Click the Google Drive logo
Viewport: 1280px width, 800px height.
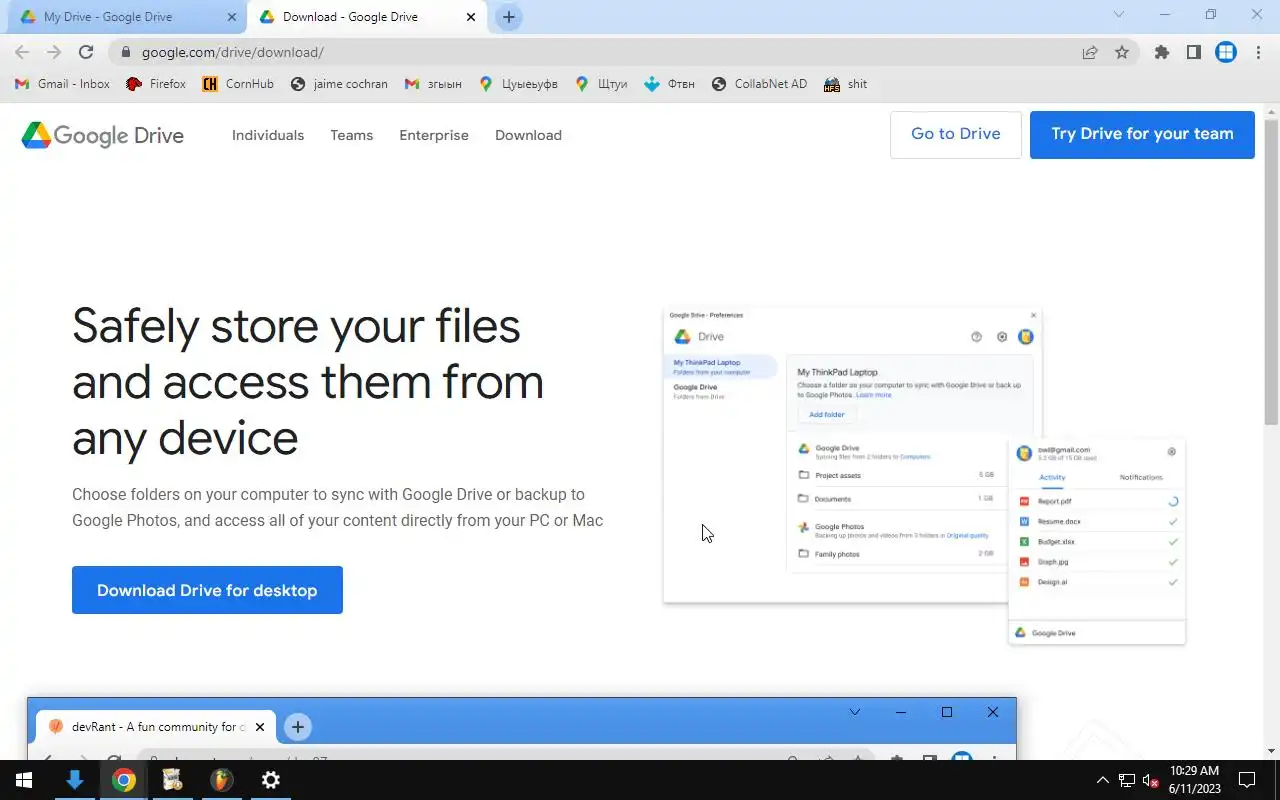pyautogui.click(x=103, y=135)
